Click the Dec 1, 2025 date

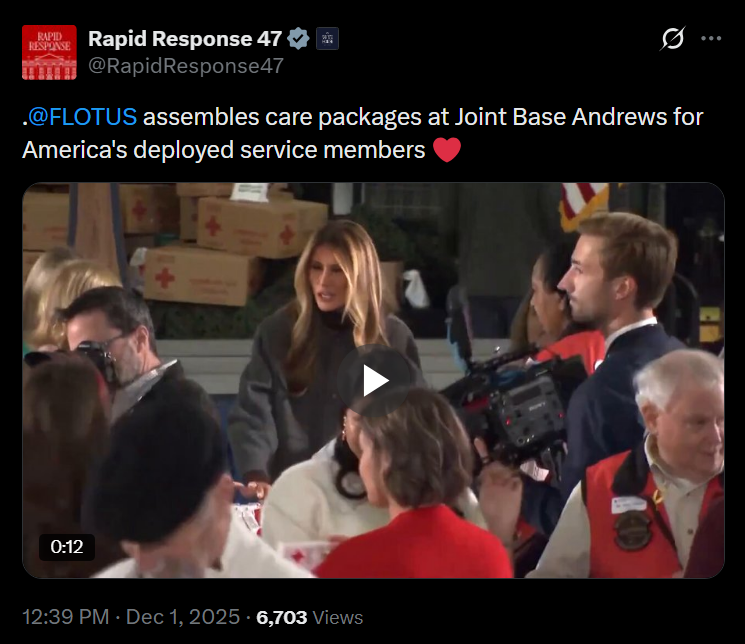[183, 617]
